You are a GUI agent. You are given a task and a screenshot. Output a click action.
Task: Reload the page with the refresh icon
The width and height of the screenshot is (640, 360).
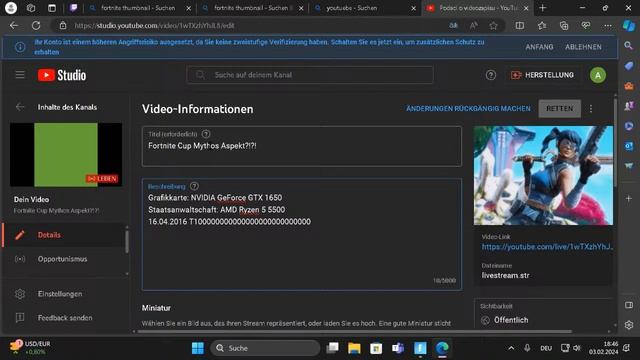coord(36,25)
